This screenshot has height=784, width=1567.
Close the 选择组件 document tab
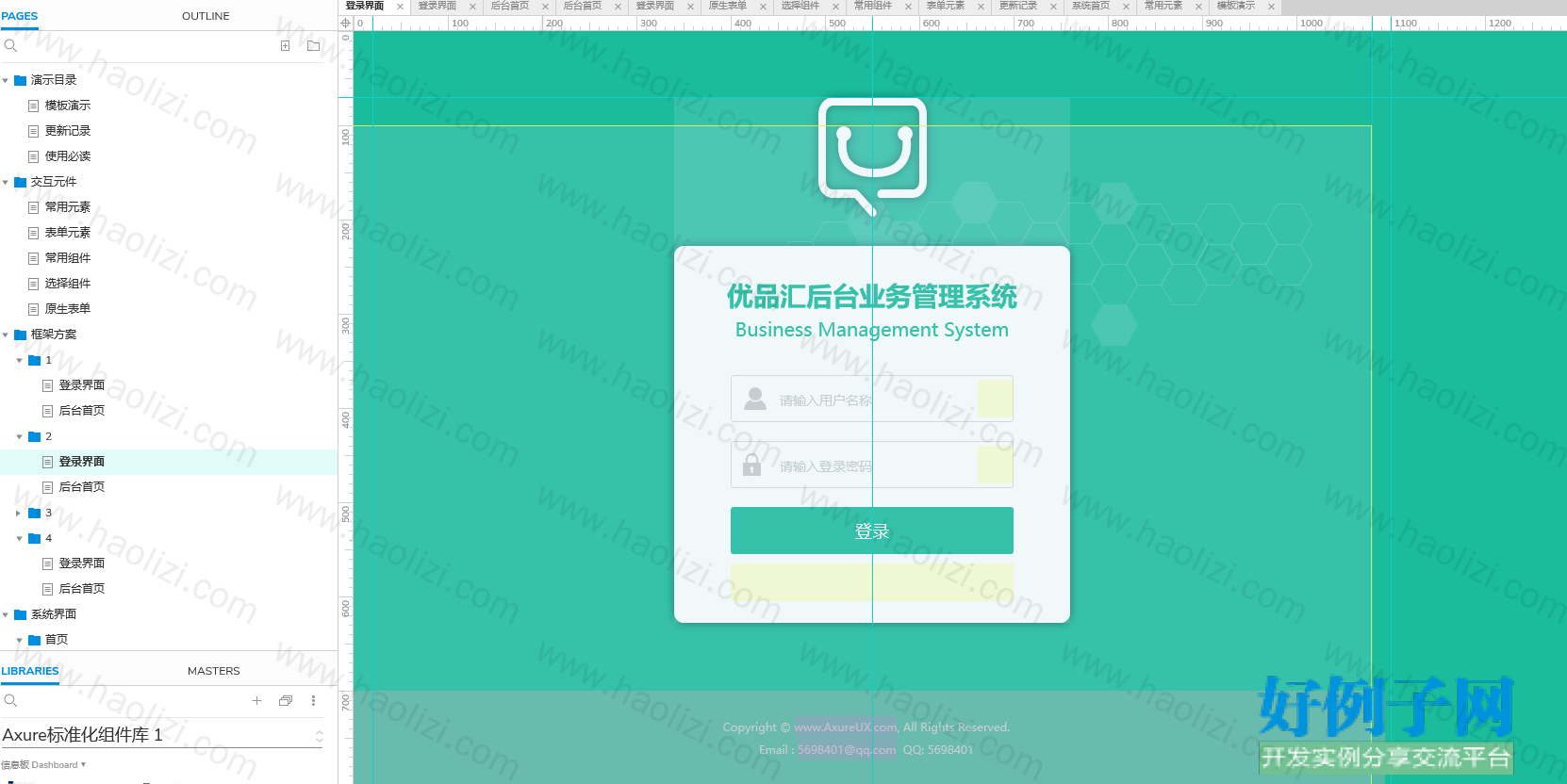pos(835,7)
